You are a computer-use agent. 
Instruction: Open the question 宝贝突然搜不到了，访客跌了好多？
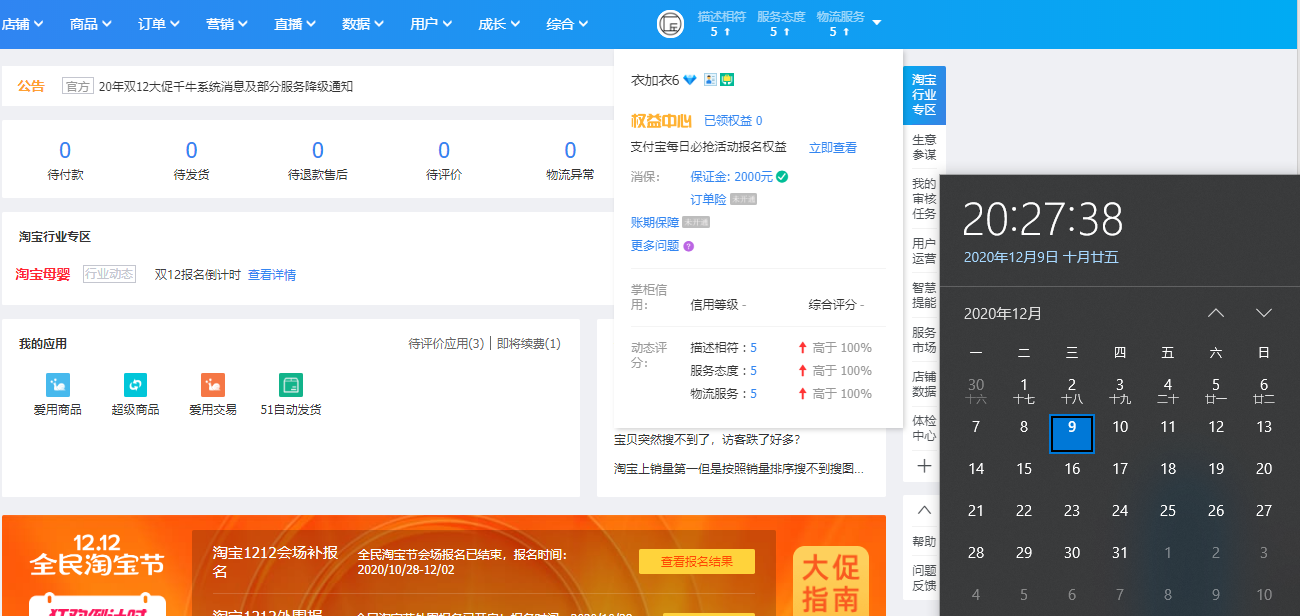[707, 439]
